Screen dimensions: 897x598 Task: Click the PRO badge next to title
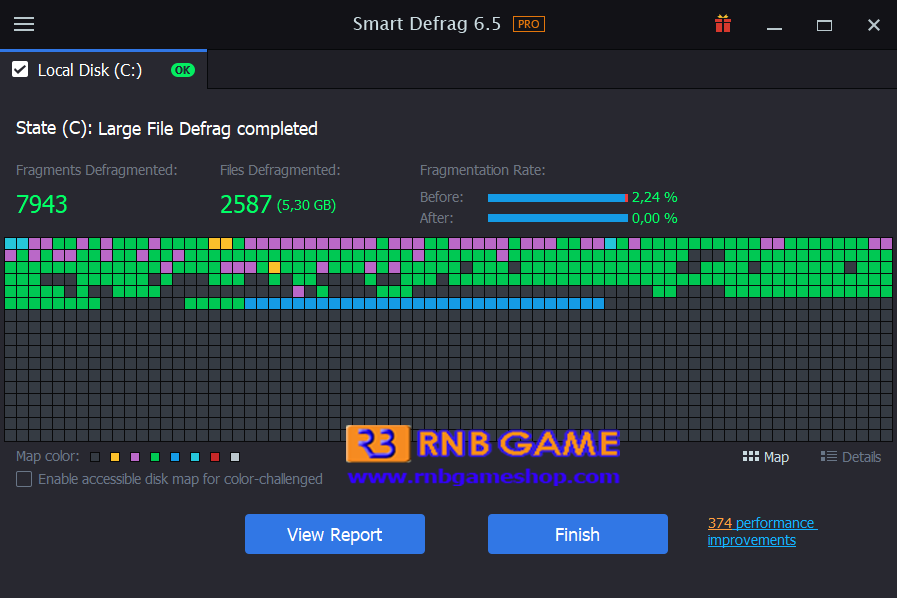(x=529, y=24)
